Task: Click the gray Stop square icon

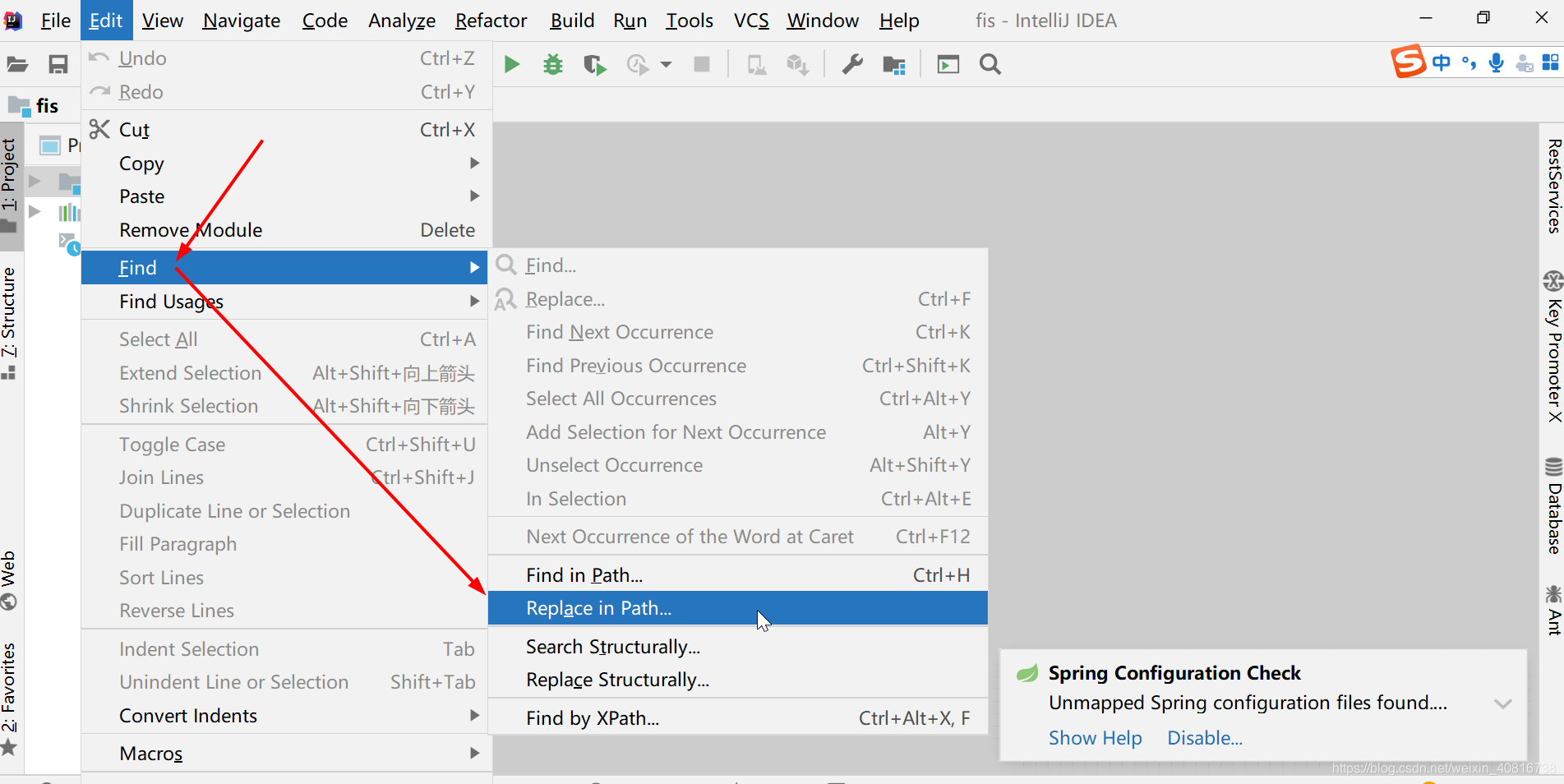Action: point(702,64)
